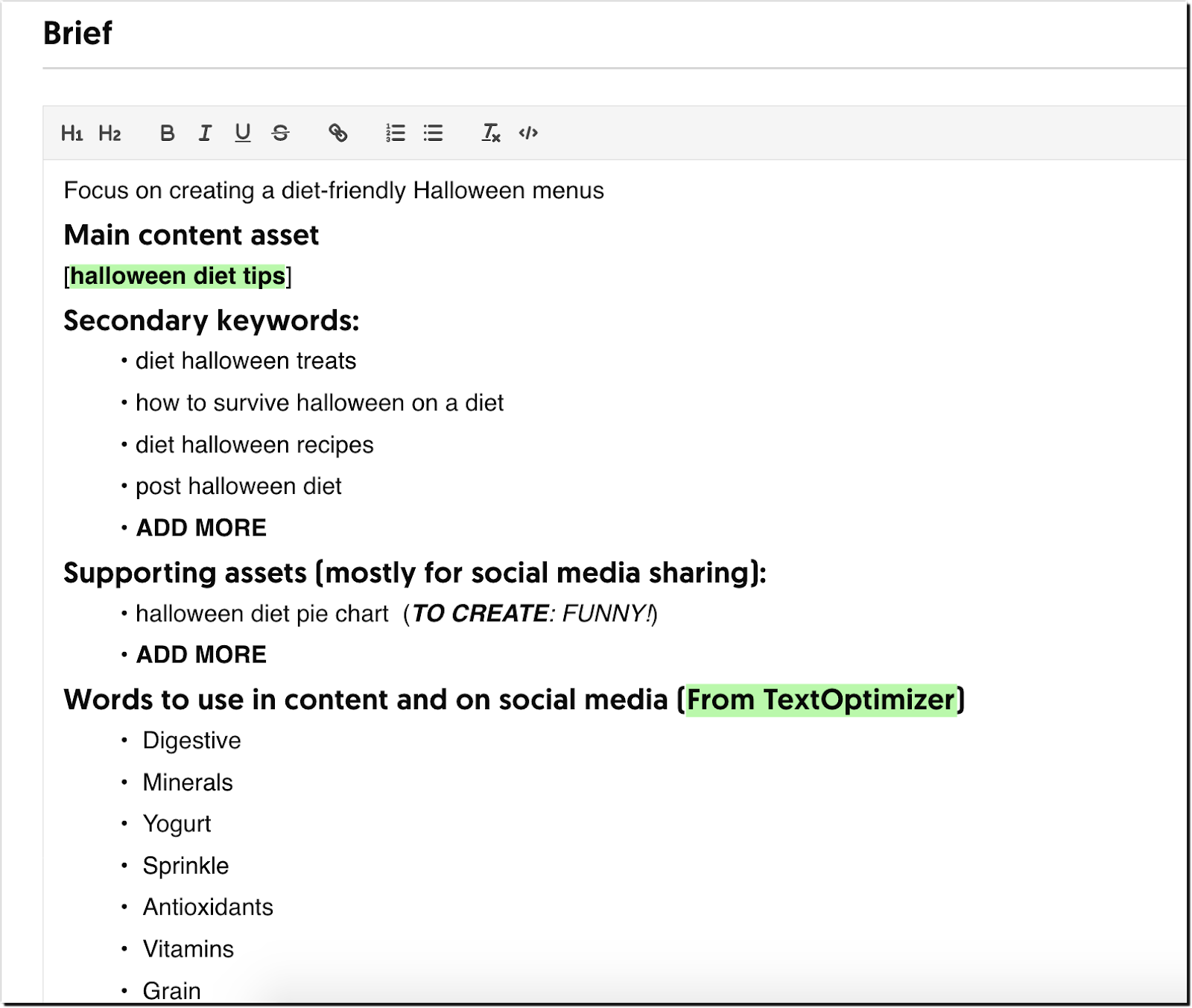Toggle strikethrough formatting
Image resolution: width=1192 pixels, height=1008 pixels.
tap(280, 133)
